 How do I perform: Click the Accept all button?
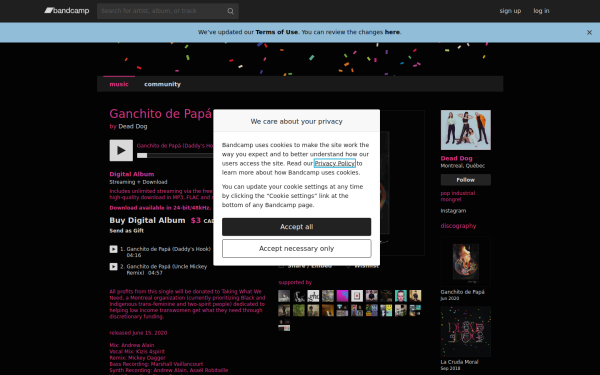click(296, 227)
